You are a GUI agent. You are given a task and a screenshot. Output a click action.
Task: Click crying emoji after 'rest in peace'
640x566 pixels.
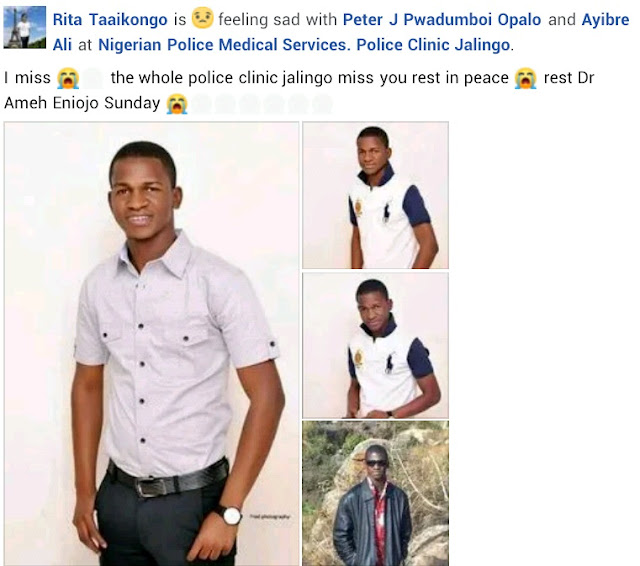pos(526,78)
